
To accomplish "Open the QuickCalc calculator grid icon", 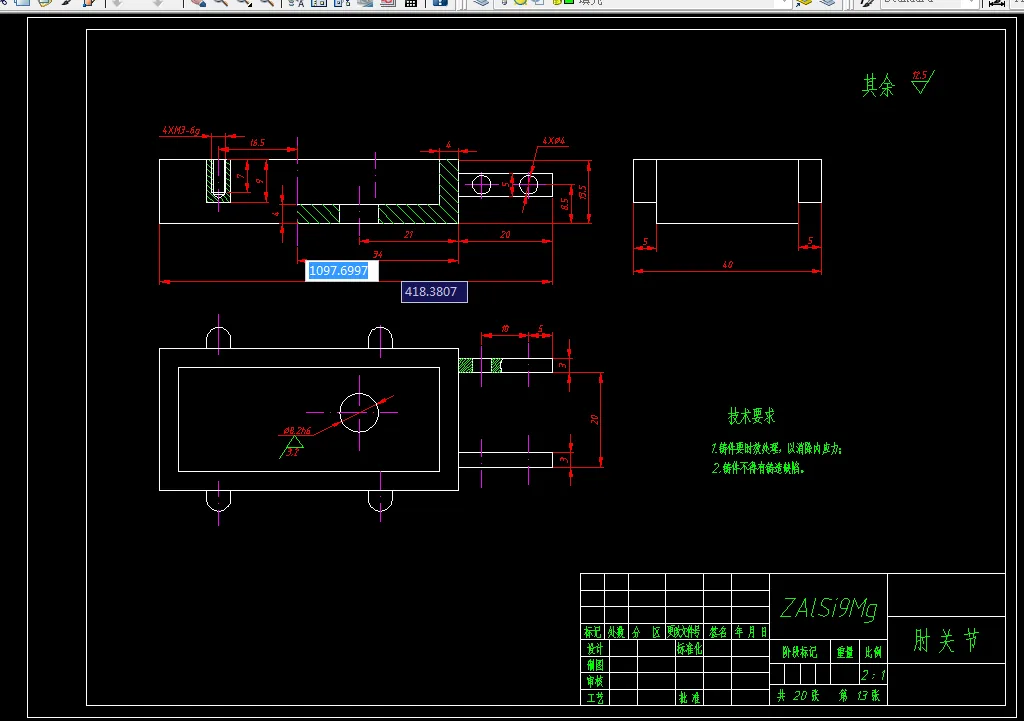I will coord(411,3).
